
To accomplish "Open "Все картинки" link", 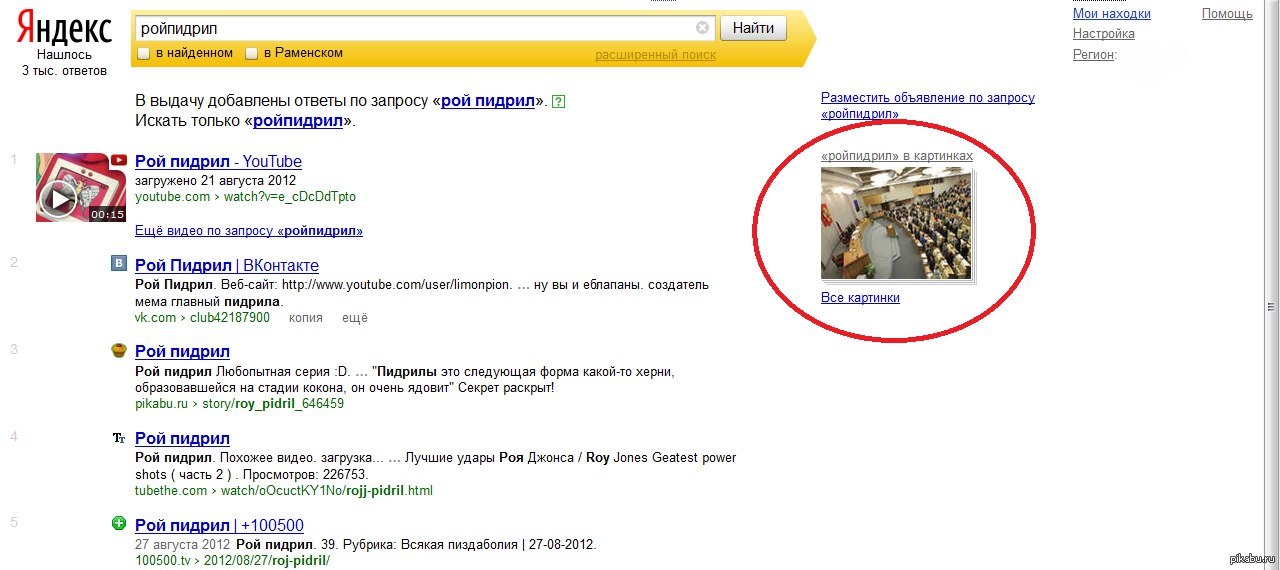I will click(860, 298).
